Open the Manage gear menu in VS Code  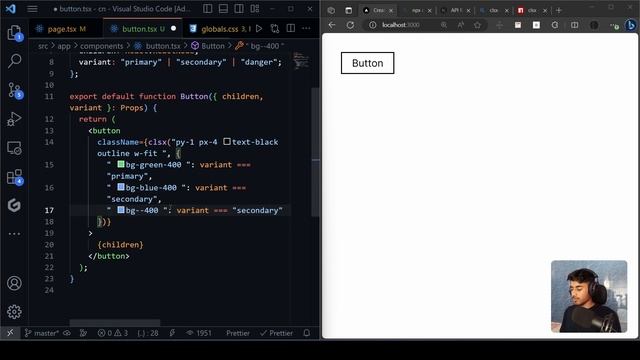[x=14, y=312]
